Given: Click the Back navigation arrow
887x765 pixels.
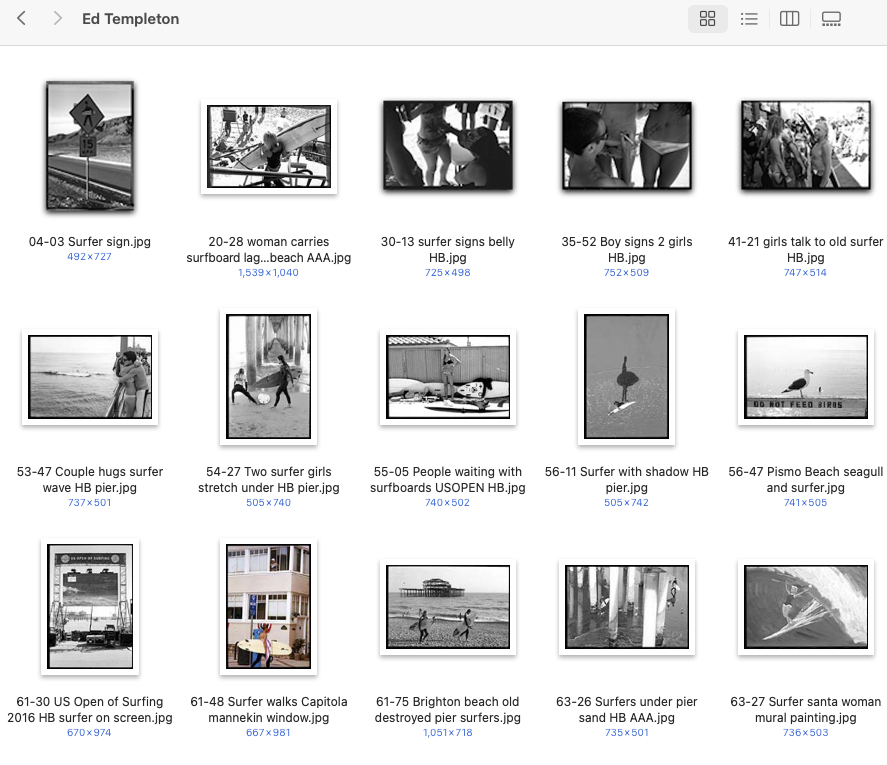Looking at the screenshot, I should point(22,19).
